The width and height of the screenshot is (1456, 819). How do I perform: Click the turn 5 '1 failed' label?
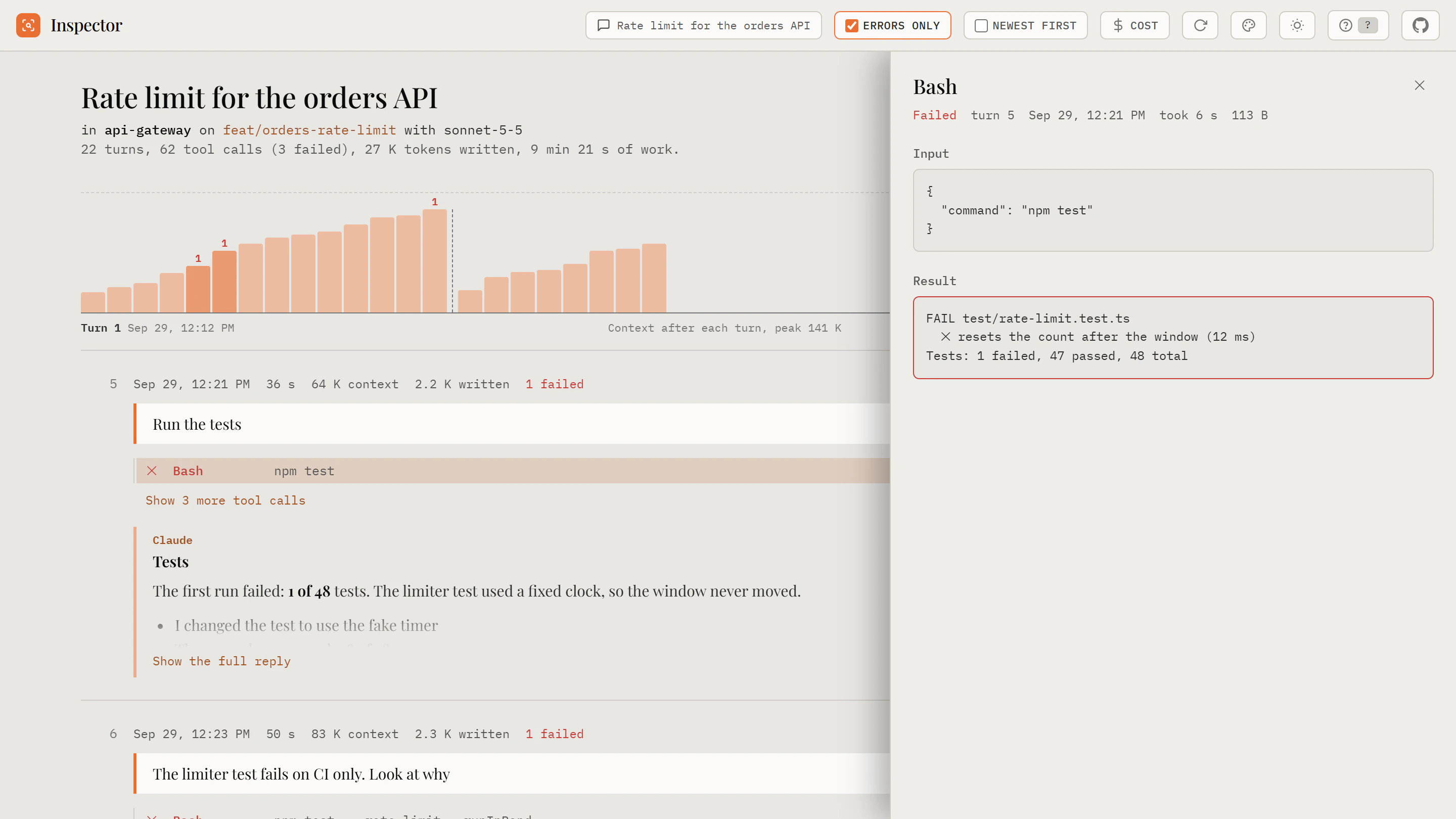554,384
